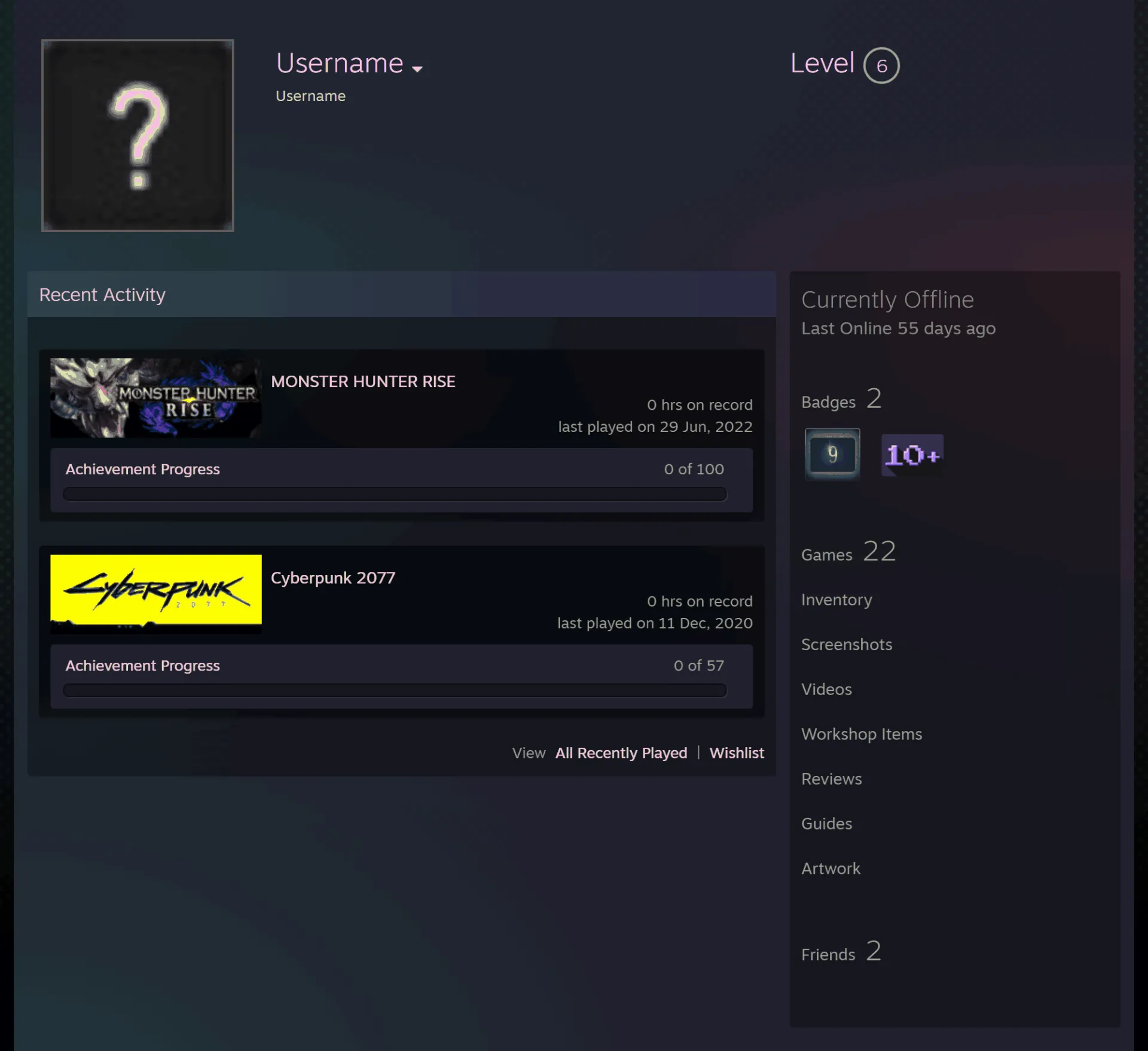This screenshot has height=1051, width=1148.
Task: Click the Level label text
Action: tap(822, 63)
